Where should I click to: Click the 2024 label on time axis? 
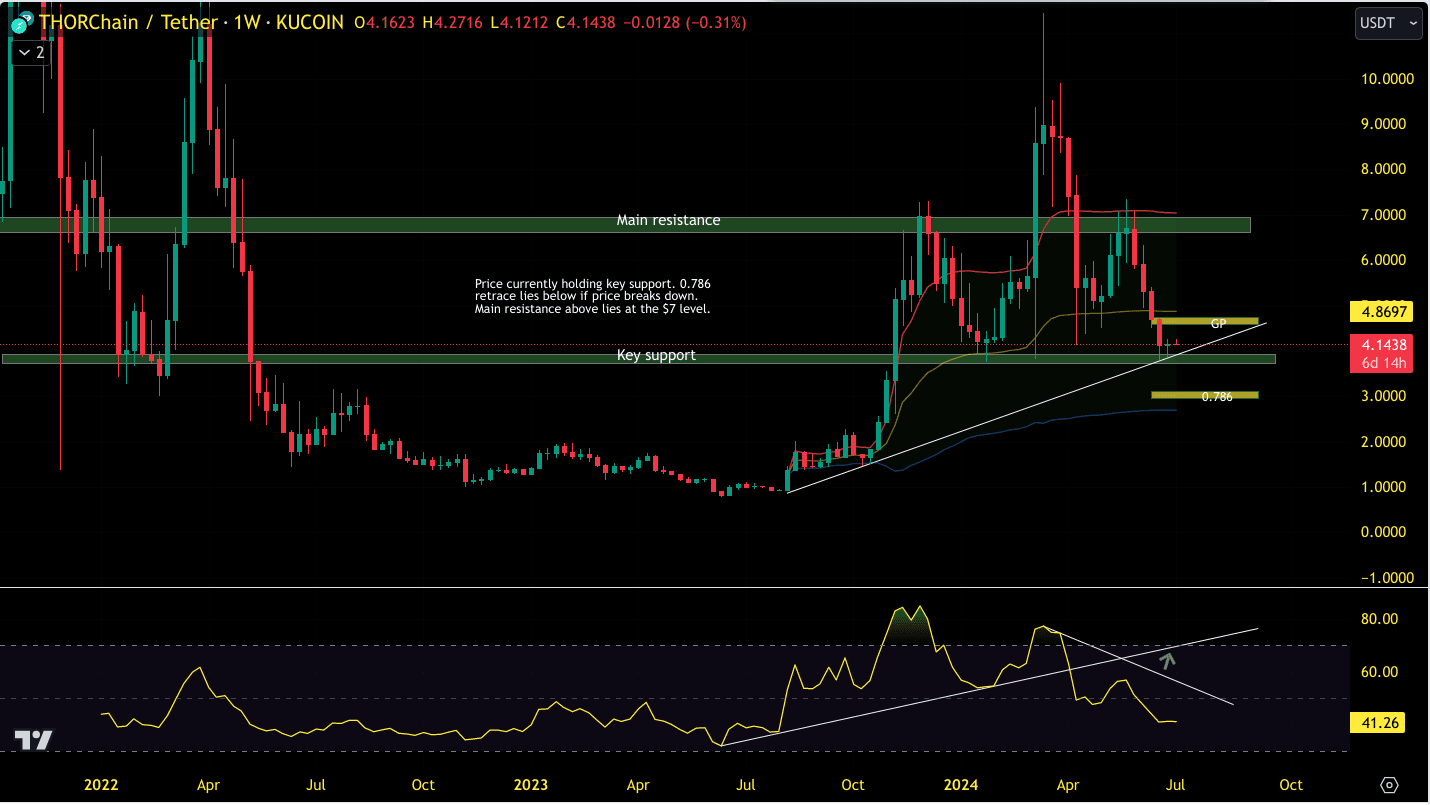[960, 785]
